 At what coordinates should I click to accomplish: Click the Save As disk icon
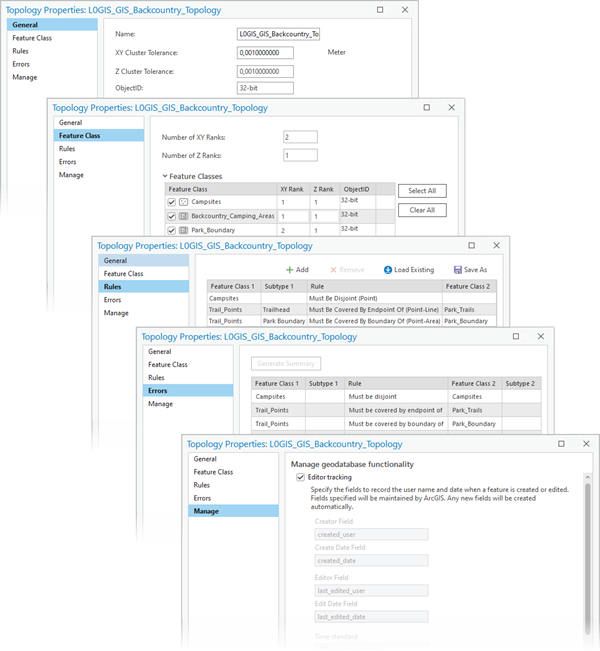(457, 270)
